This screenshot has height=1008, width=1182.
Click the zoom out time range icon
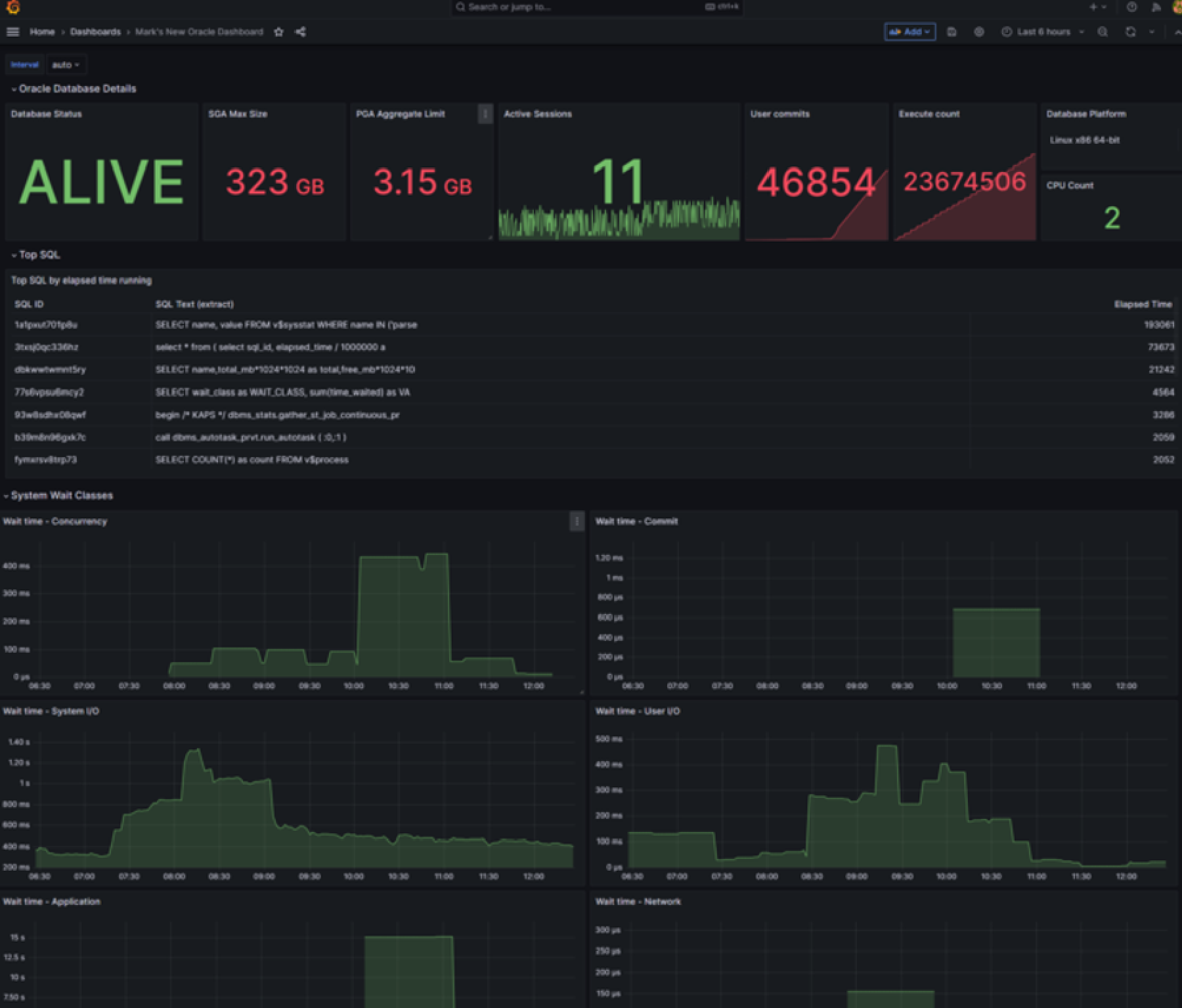pos(1103,32)
